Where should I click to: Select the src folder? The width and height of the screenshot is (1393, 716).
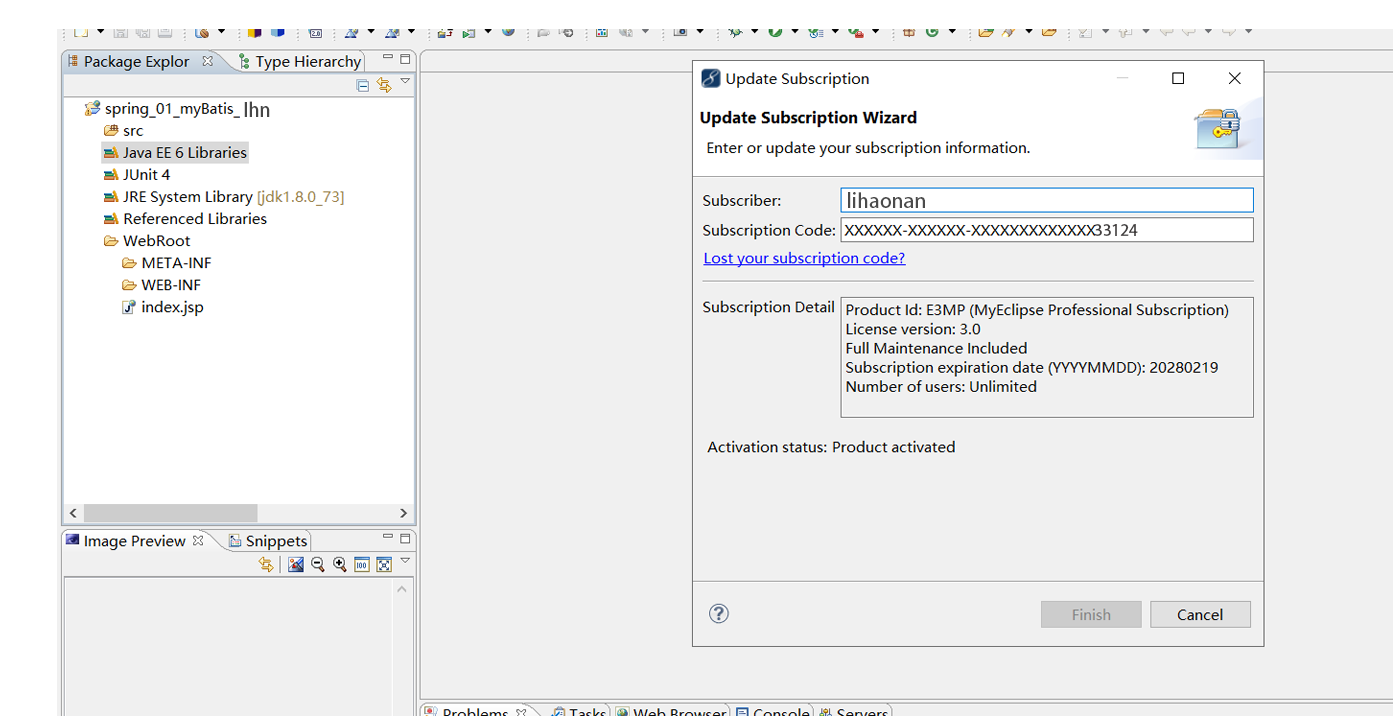click(x=124, y=131)
